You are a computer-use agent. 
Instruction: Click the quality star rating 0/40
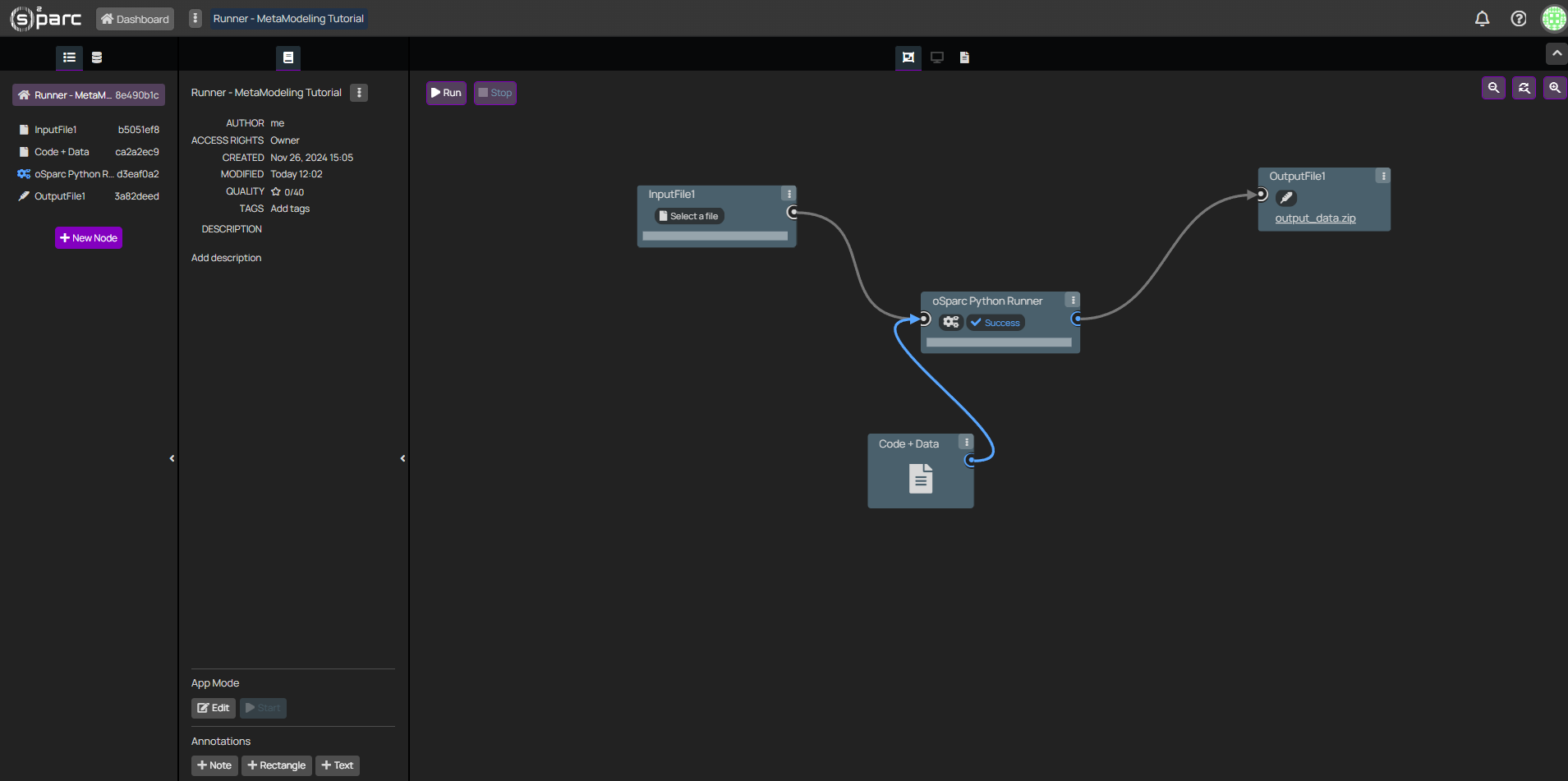(x=287, y=192)
